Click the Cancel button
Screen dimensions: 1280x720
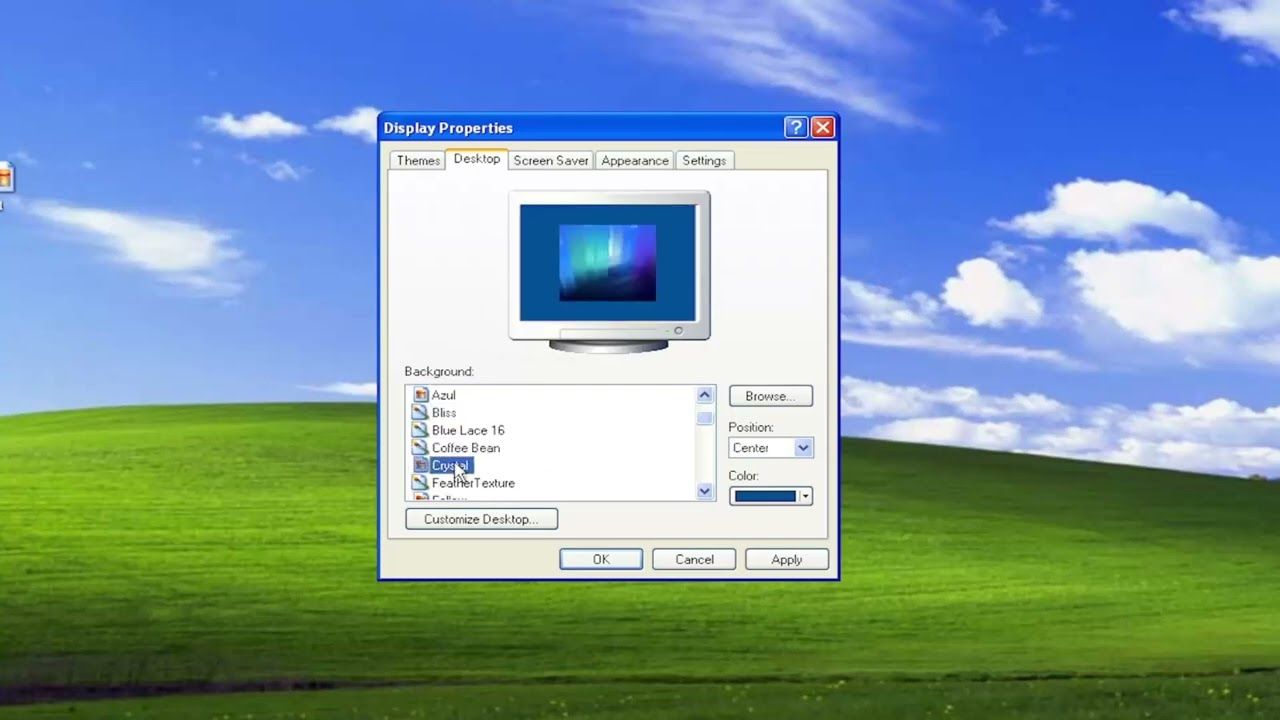pos(694,559)
